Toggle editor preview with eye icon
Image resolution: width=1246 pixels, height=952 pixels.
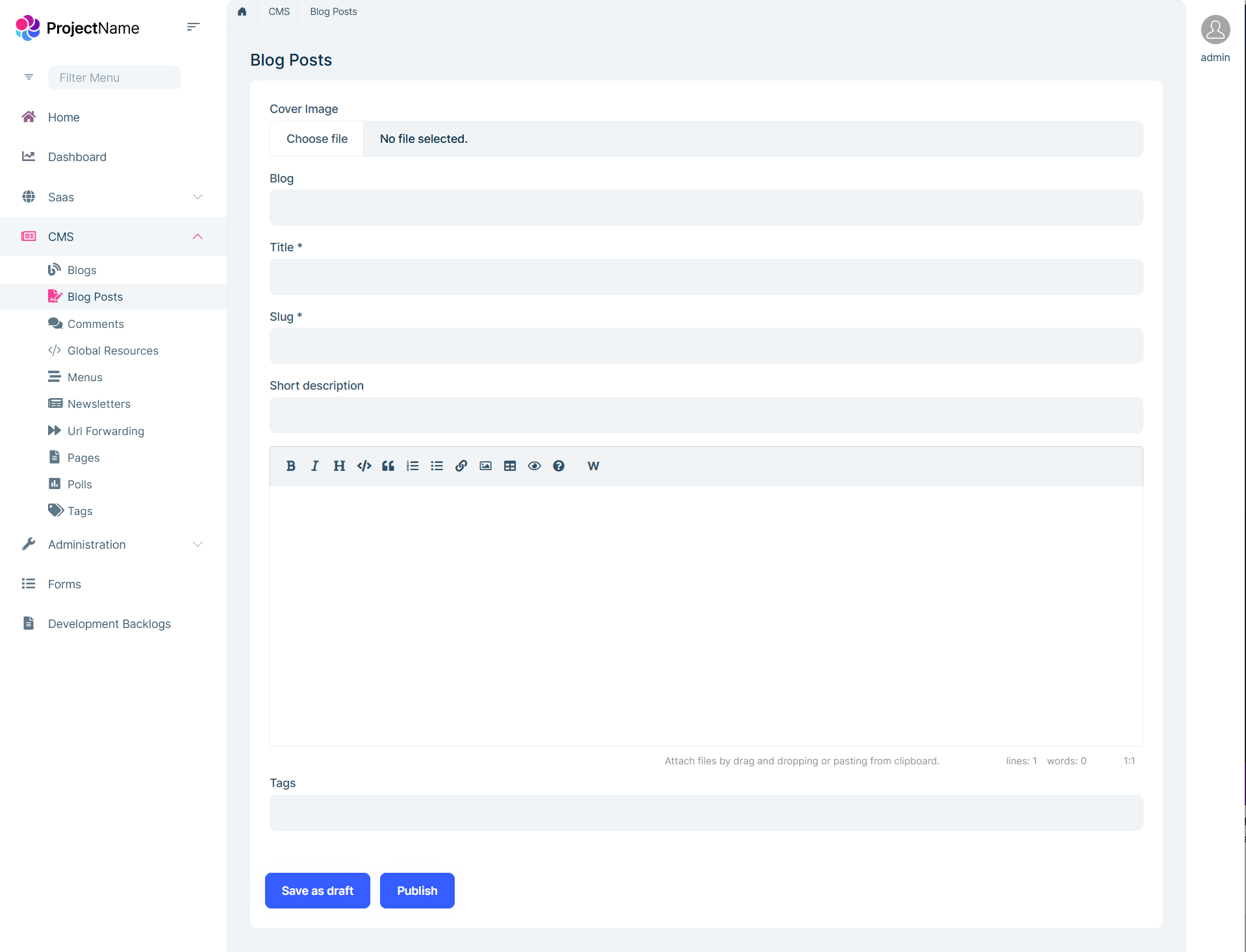[x=534, y=466]
